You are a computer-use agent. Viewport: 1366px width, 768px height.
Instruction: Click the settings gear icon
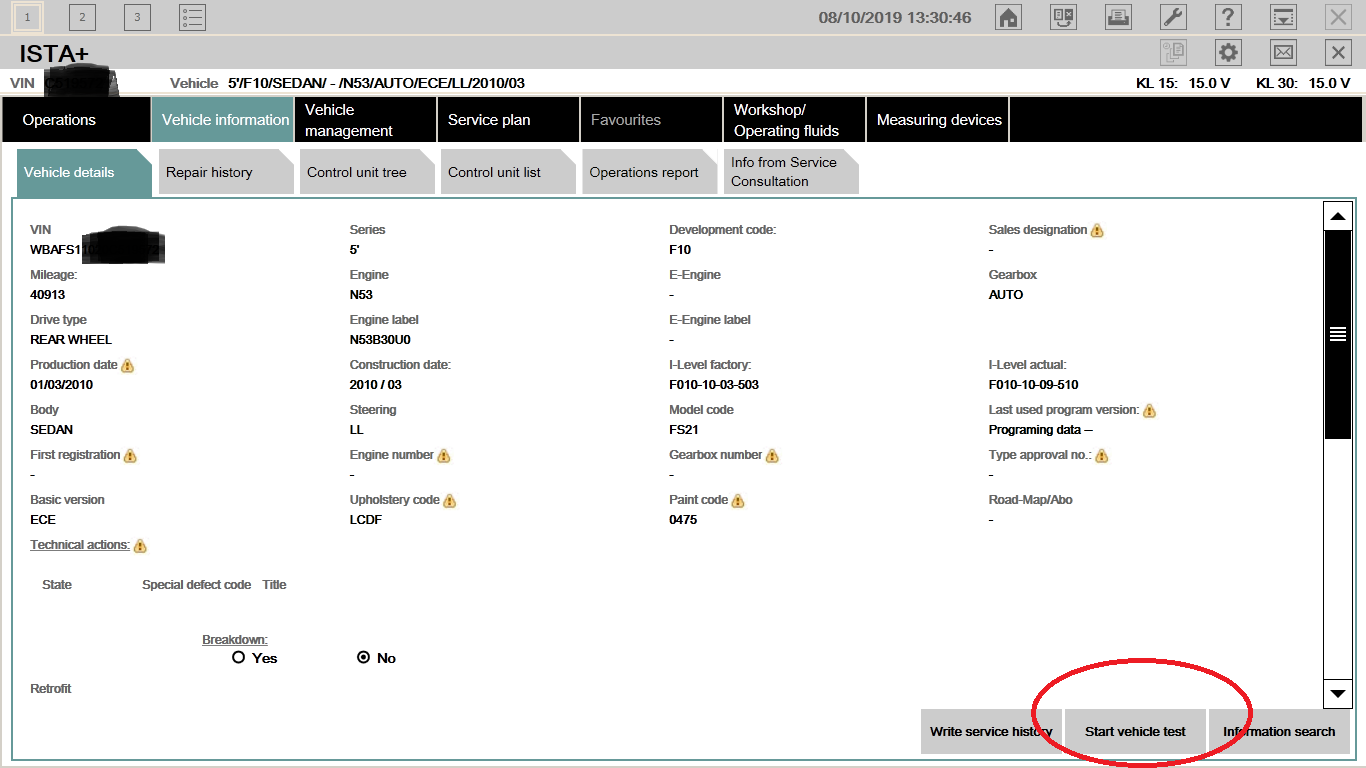1228,53
